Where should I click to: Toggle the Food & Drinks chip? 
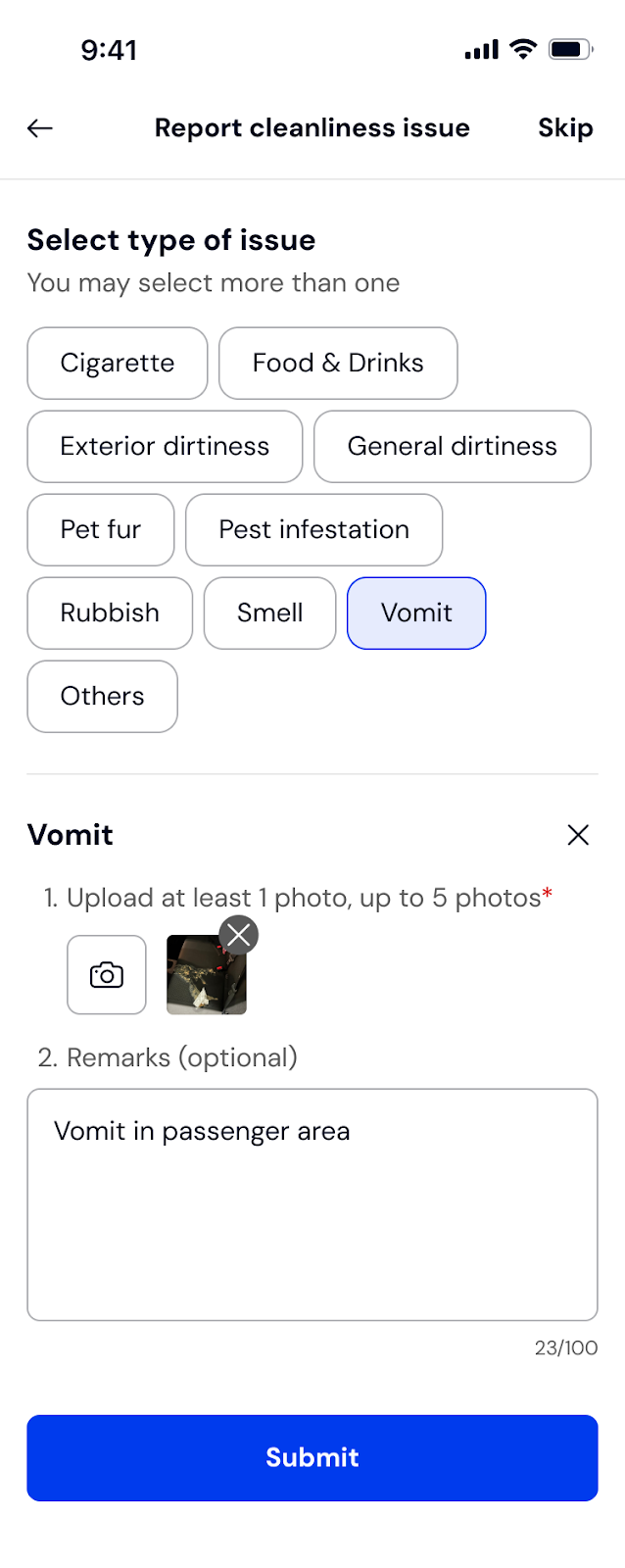point(338,364)
